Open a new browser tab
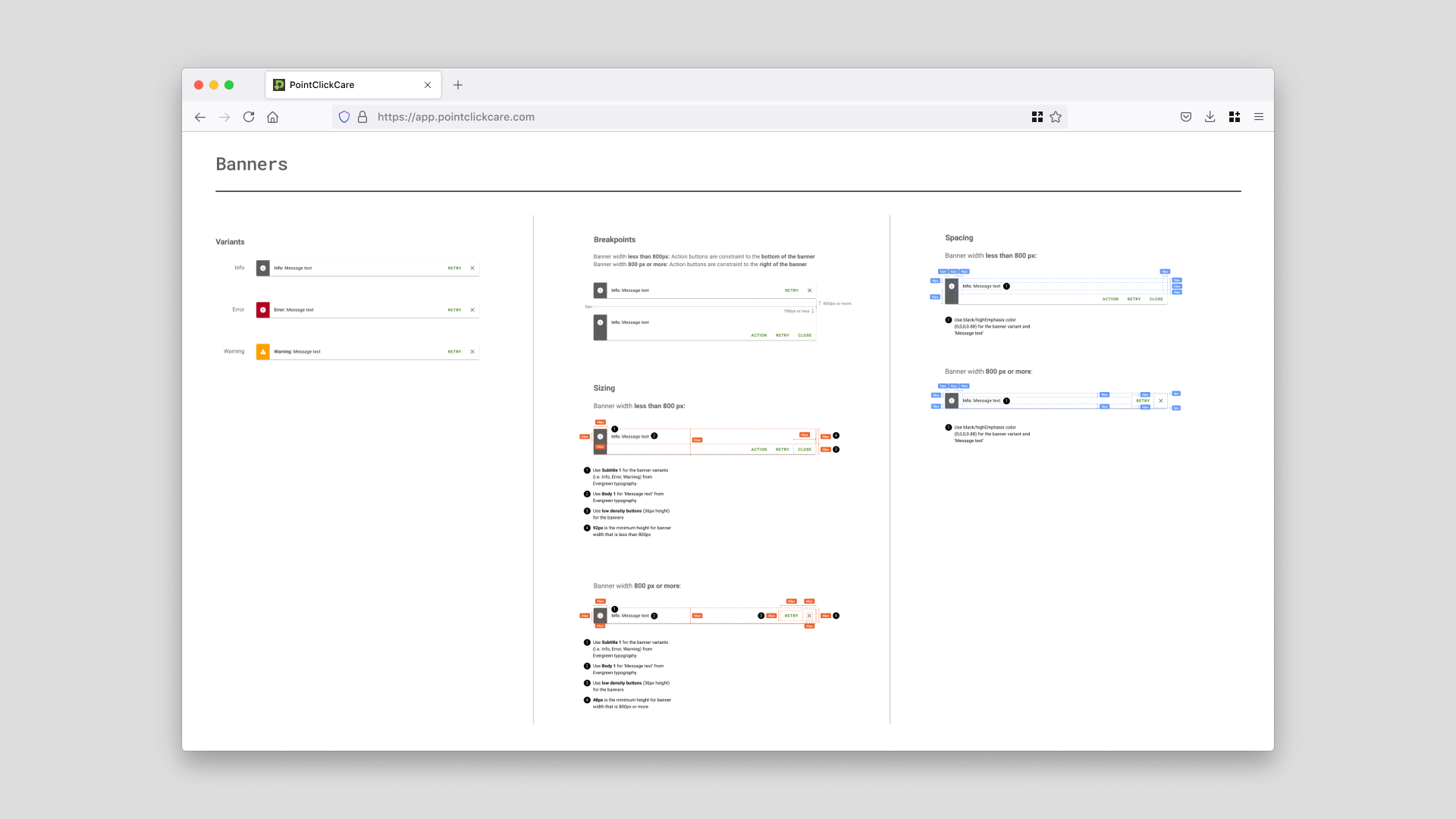This screenshot has width=1456, height=819. 458,85
